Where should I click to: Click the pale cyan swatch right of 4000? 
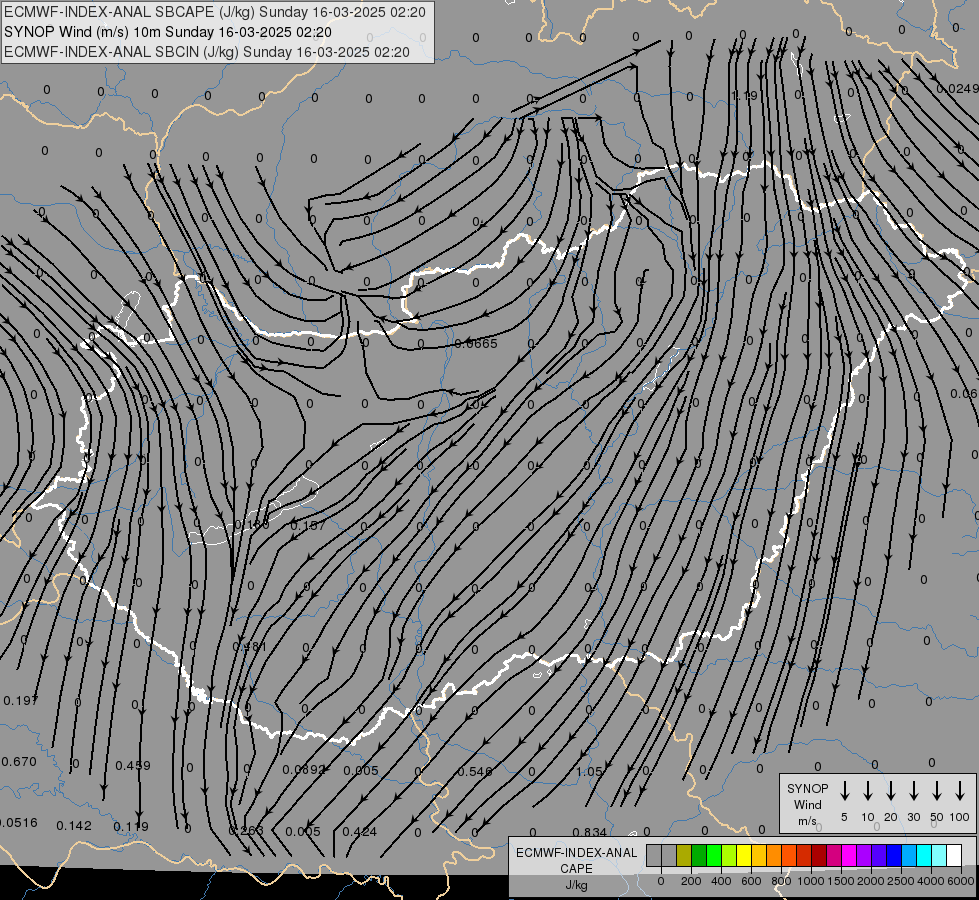click(x=938, y=856)
